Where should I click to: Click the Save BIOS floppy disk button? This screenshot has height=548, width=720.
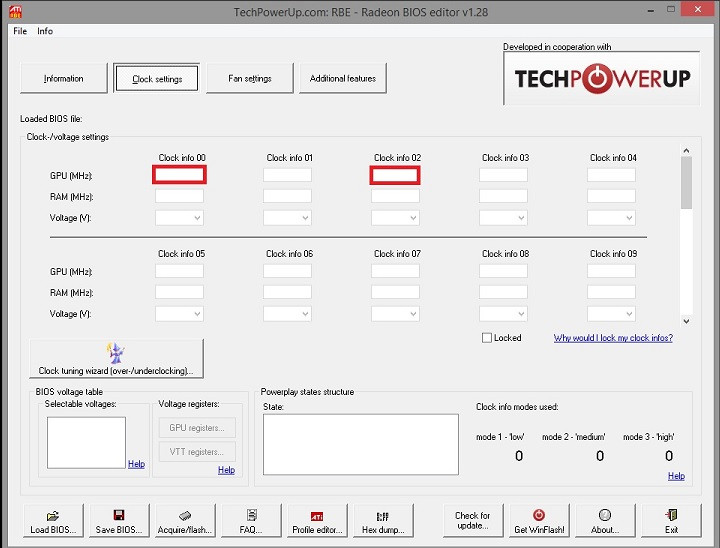[x=119, y=520]
